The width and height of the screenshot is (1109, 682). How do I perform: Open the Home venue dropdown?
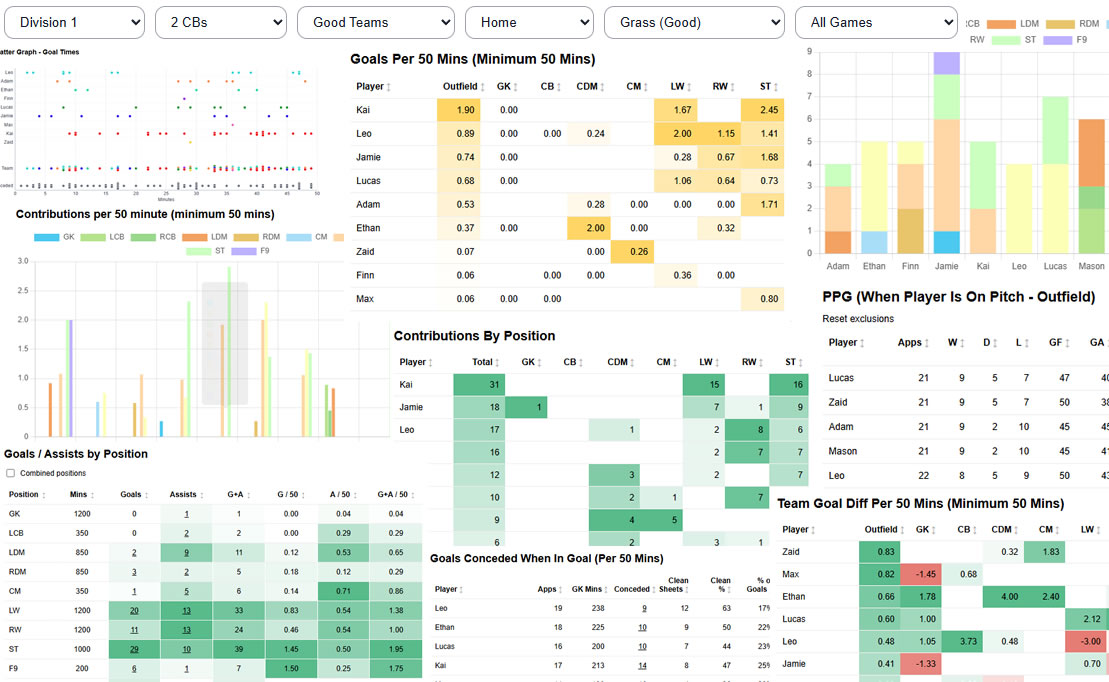[x=529, y=22]
